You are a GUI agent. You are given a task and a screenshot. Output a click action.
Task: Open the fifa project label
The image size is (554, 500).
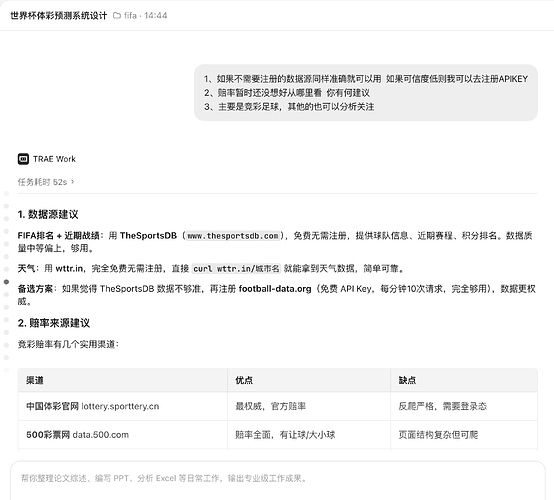coord(130,16)
